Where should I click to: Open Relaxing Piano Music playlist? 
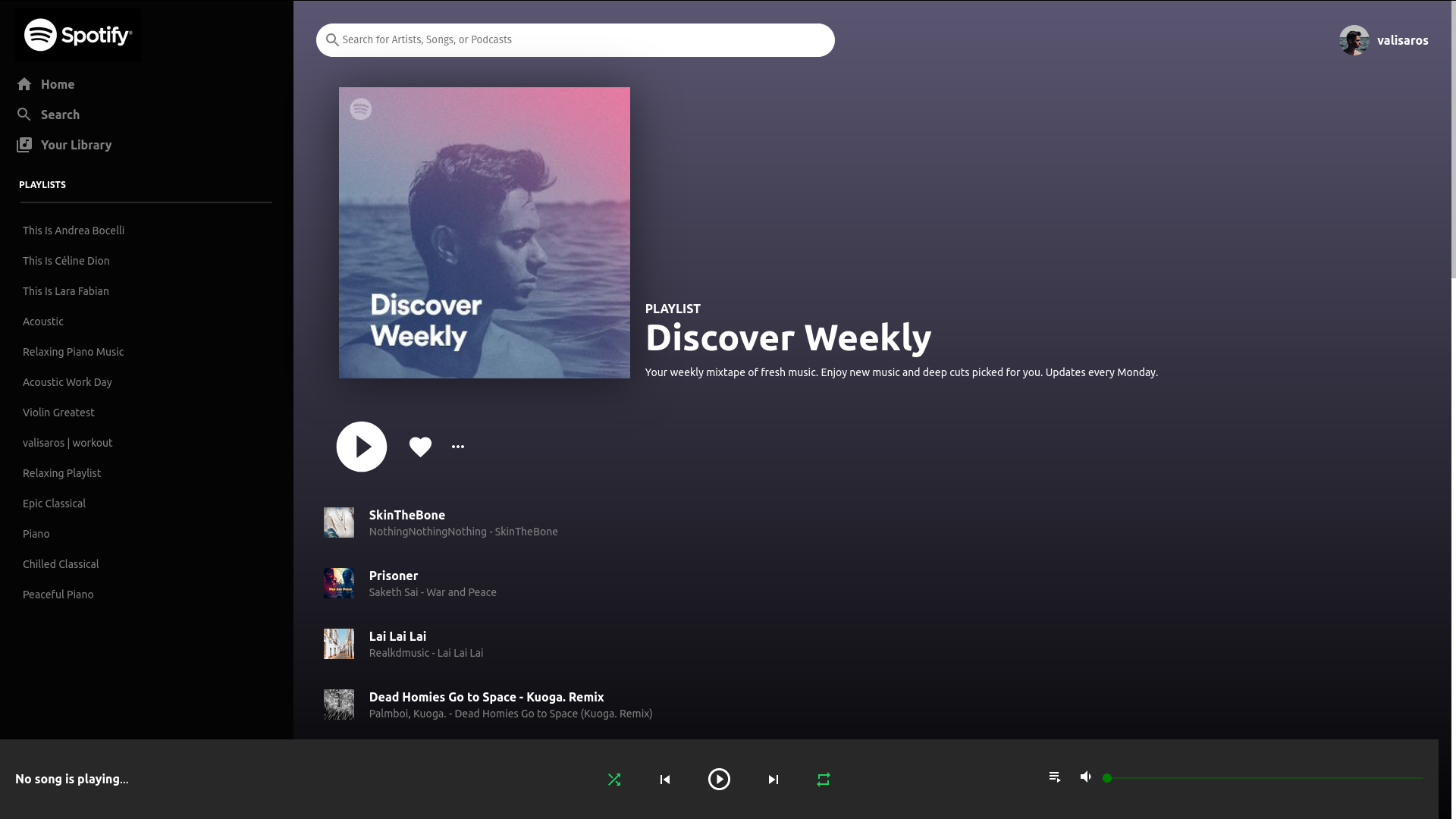(73, 352)
